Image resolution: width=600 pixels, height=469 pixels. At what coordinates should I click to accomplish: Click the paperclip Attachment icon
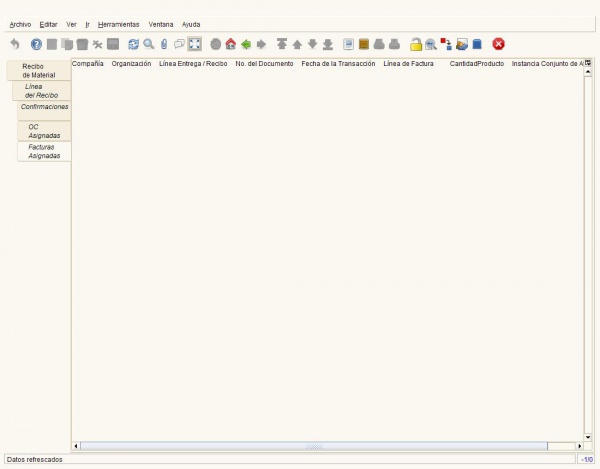pyautogui.click(x=164, y=44)
